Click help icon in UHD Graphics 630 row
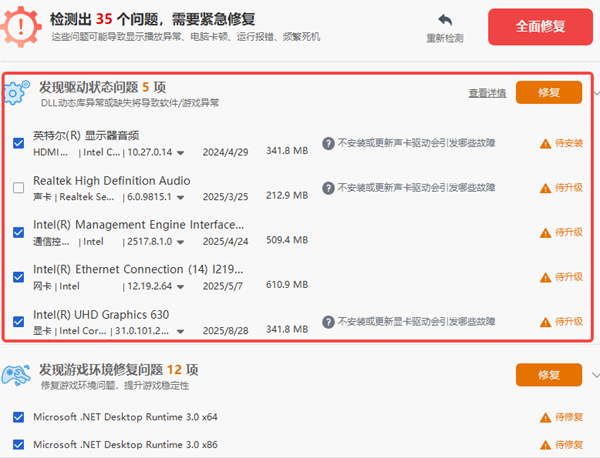The height and width of the screenshot is (458, 600). coord(327,321)
